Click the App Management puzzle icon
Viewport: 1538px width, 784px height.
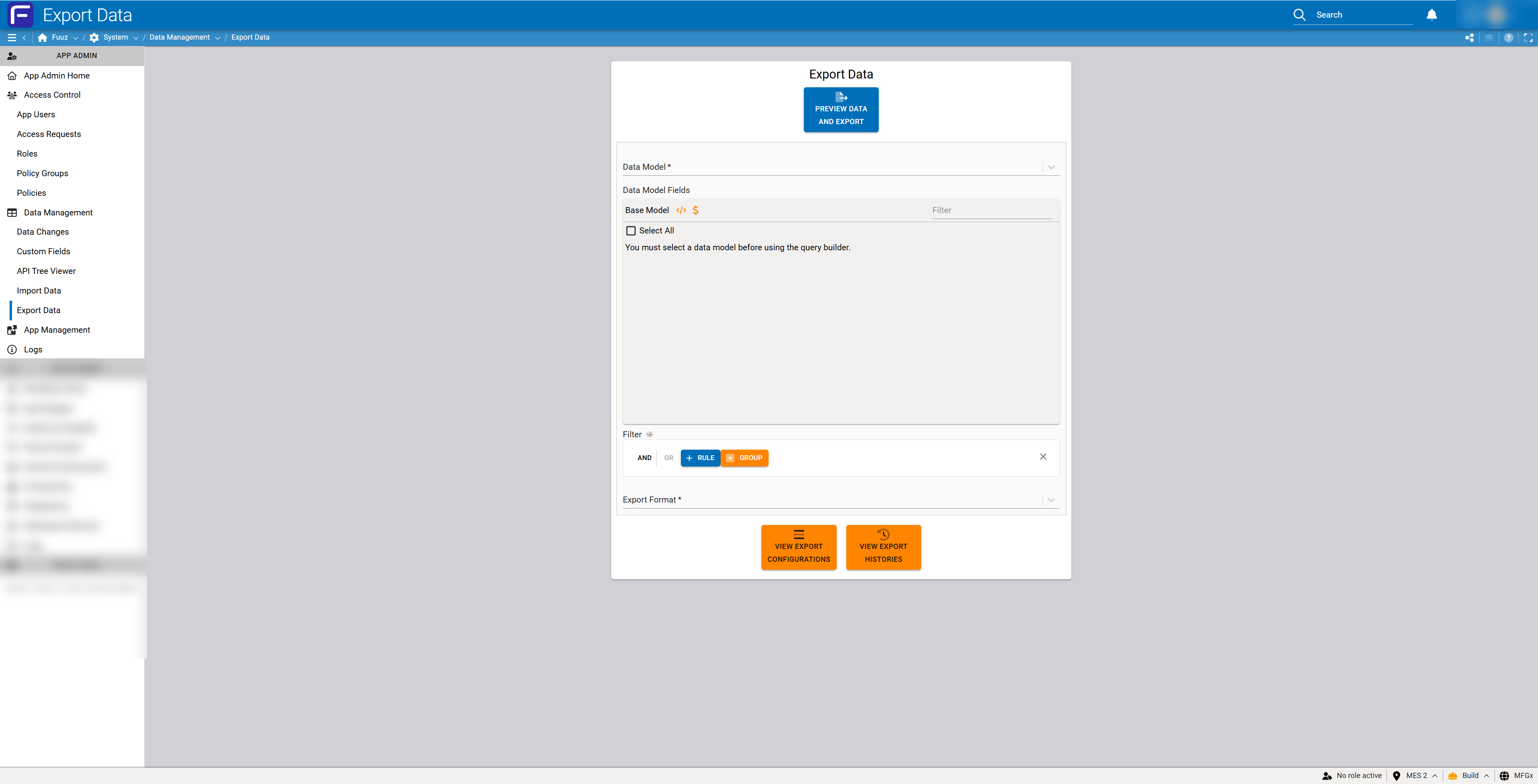[12, 330]
